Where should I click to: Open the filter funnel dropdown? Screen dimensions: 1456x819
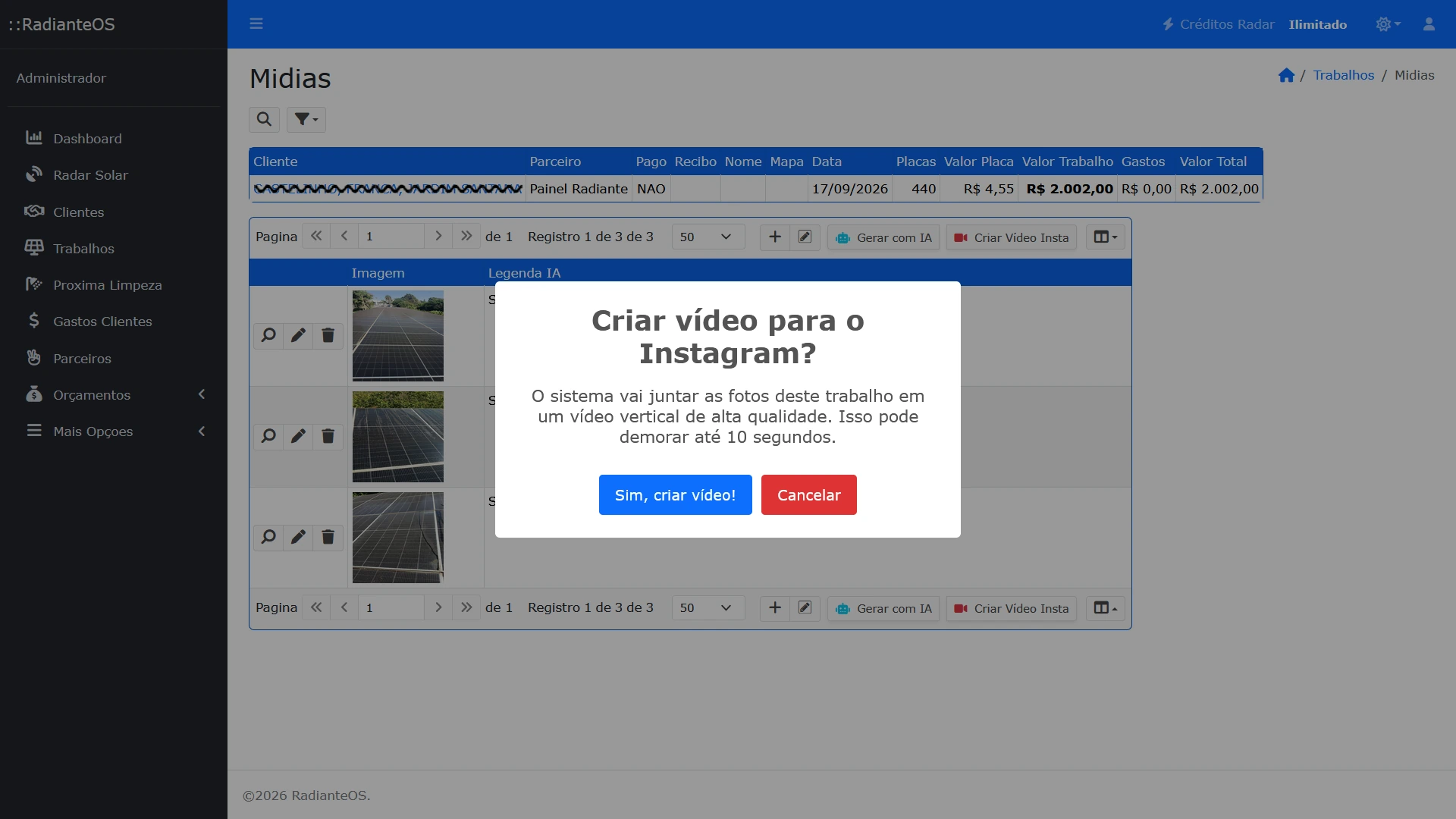tap(306, 119)
